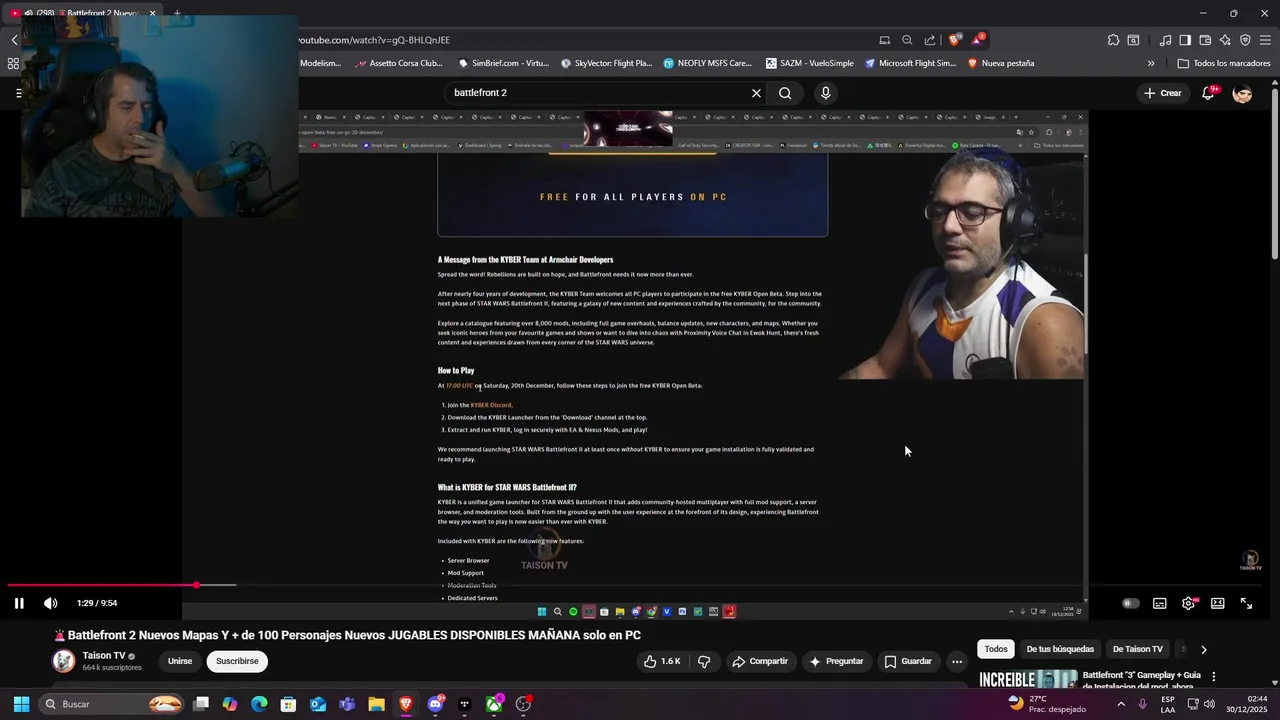Click the browser address bar URL
This screenshot has width=1280, height=720.
tap(373, 40)
